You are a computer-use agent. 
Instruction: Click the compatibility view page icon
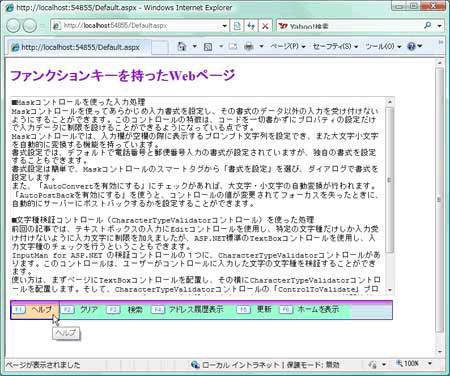[x=237, y=26]
